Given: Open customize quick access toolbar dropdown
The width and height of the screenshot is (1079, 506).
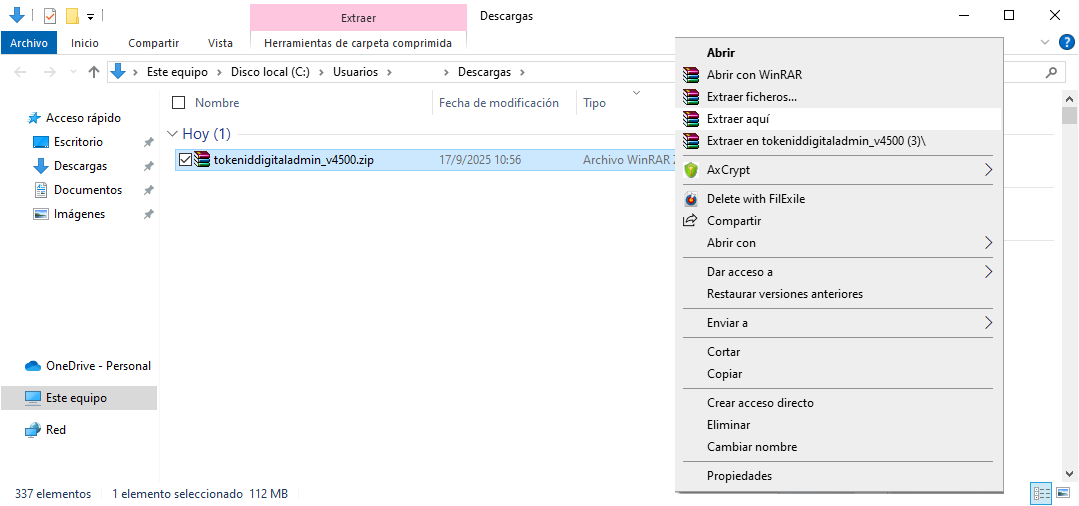Looking at the screenshot, I should click(91, 17).
